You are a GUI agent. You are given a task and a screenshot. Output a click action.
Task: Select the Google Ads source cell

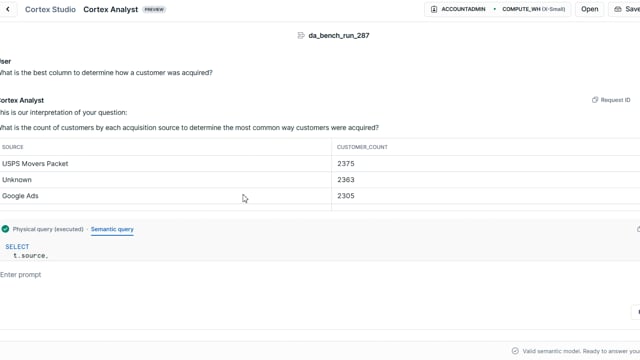(x=166, y=196)
